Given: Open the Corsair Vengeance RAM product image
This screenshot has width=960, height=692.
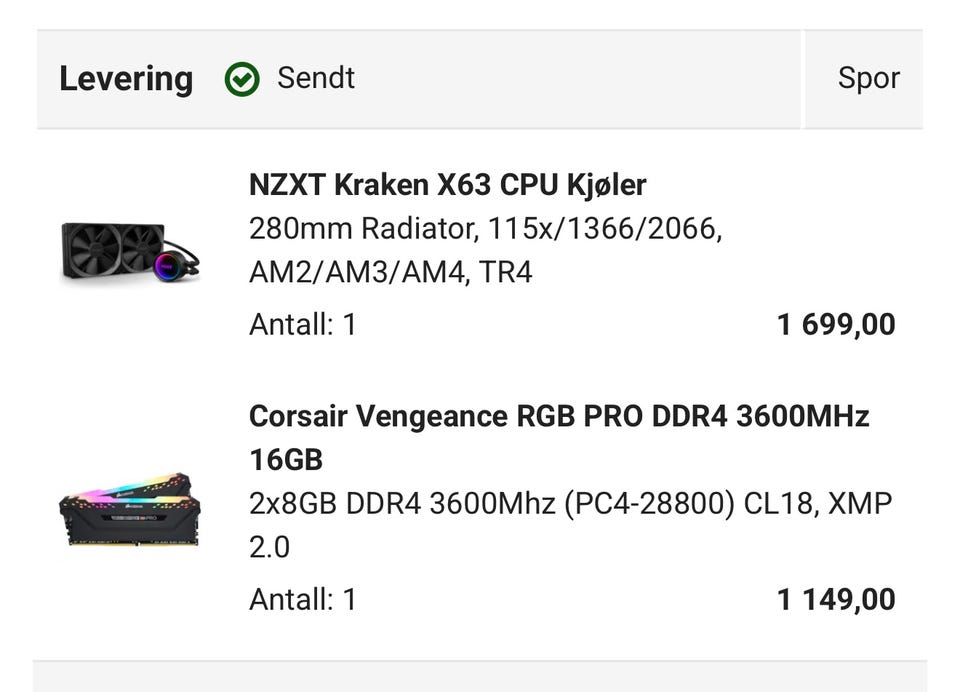Looking at the screenshot, I should point(130,510).
